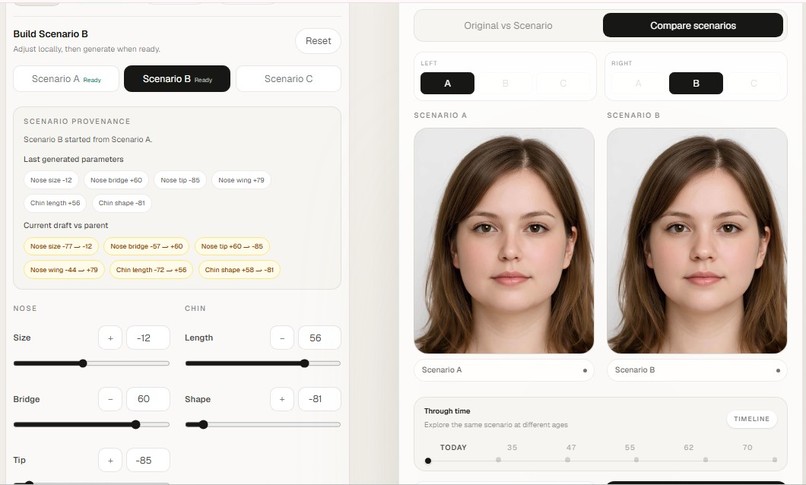Select the TODAY timeline point
The image size is (806, 485).
[428, 460]
